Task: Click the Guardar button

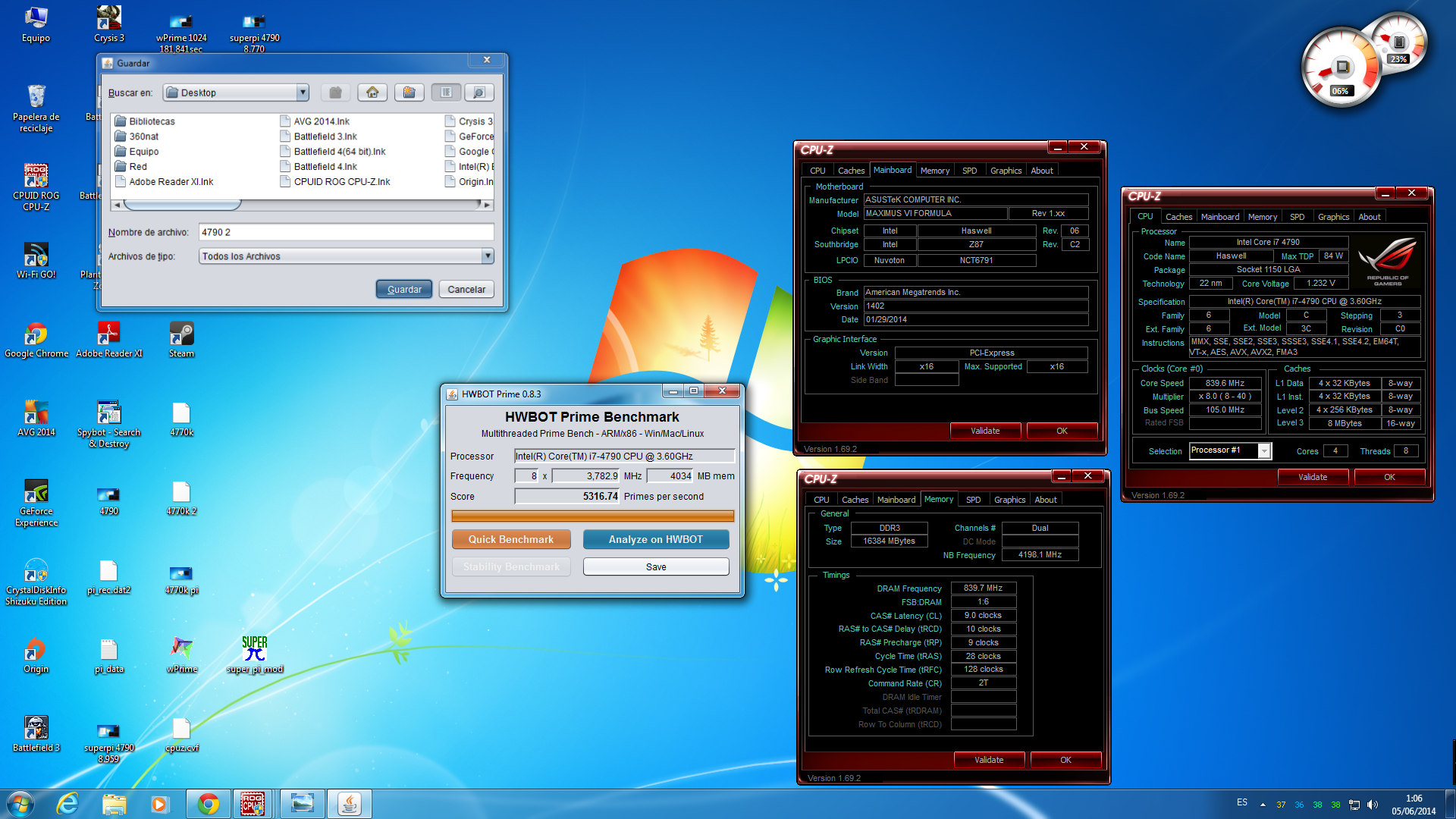Action: pyautogui.click(x=404, y=289)
